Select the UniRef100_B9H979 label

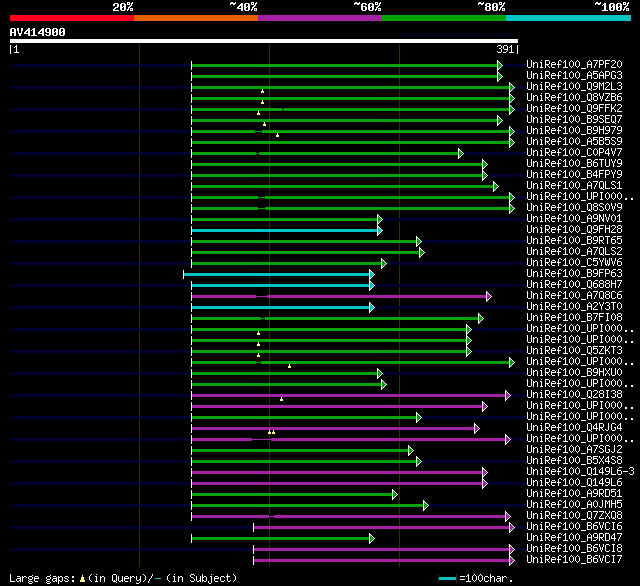[574, 131]
